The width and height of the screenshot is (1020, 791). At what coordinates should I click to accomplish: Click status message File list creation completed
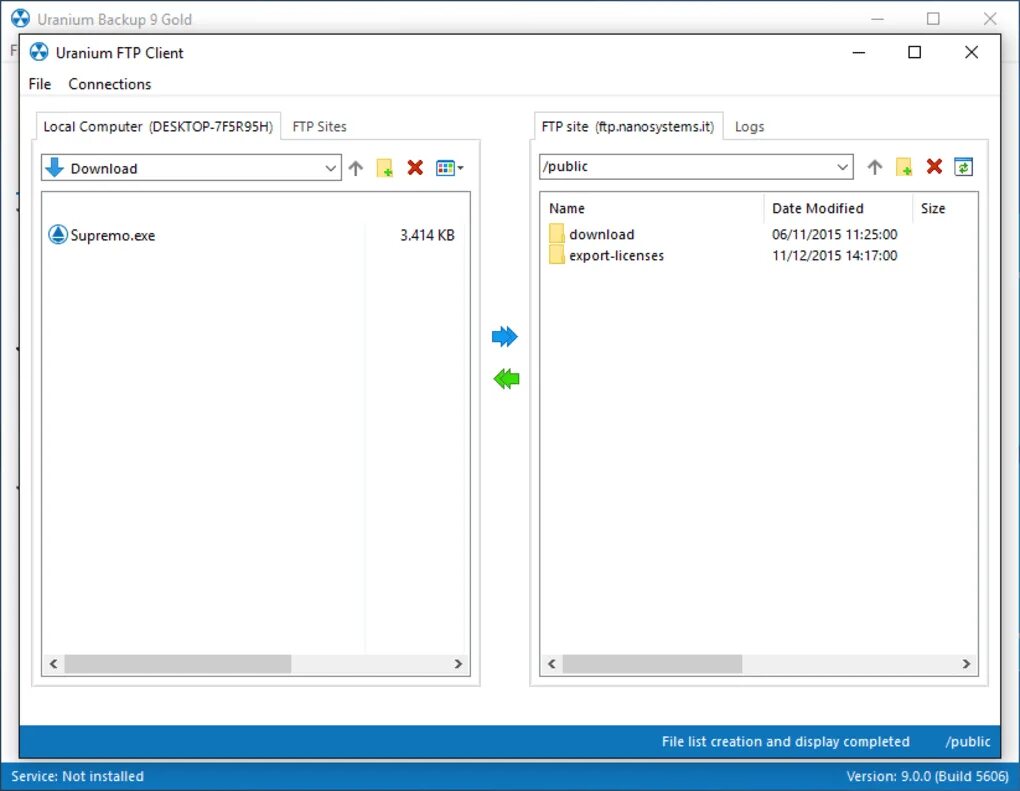pyautogui.click(x=785, y=742)
